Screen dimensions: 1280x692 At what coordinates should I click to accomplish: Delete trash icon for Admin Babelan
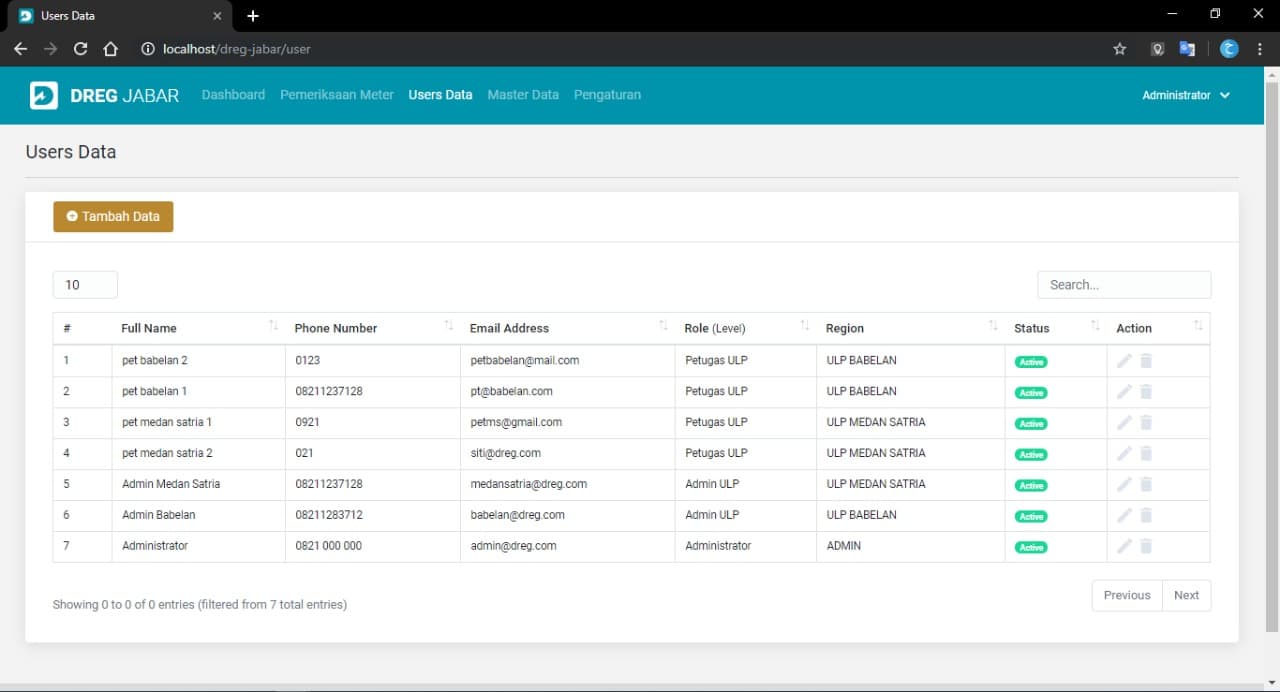click(1146, 516)
